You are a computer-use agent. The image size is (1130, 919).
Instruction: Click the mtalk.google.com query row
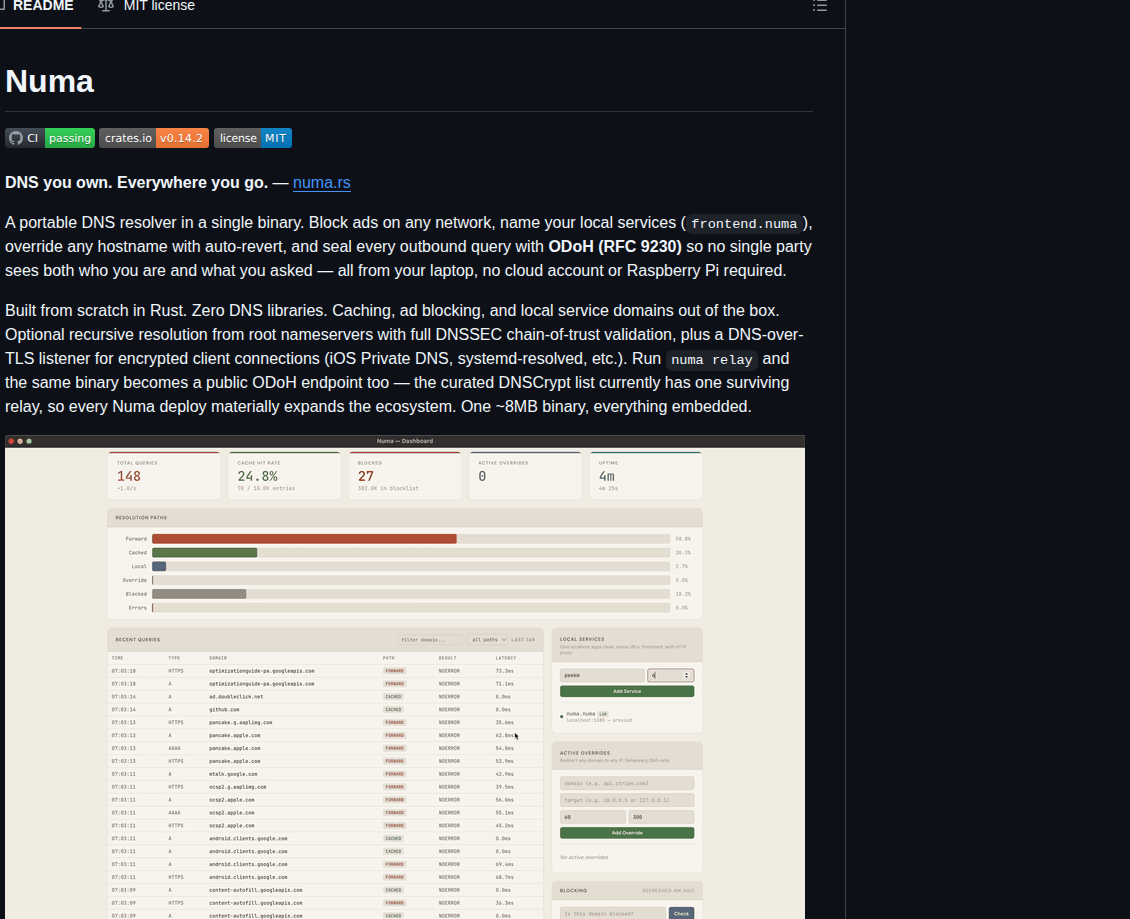pos(325,774)
